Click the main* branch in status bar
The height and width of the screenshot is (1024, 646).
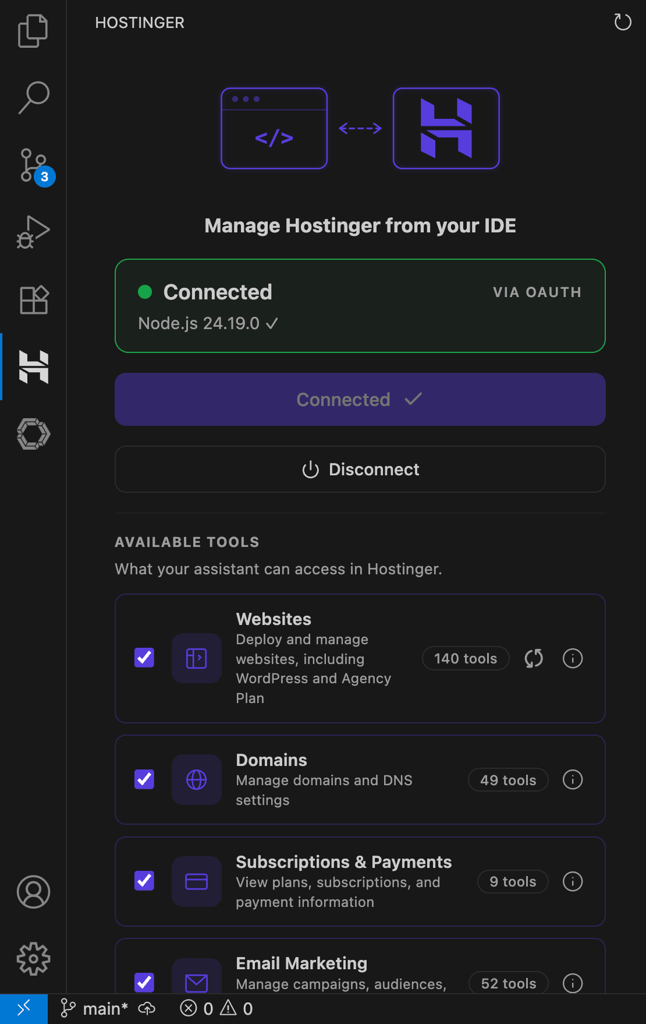(x=94, y=1009)
